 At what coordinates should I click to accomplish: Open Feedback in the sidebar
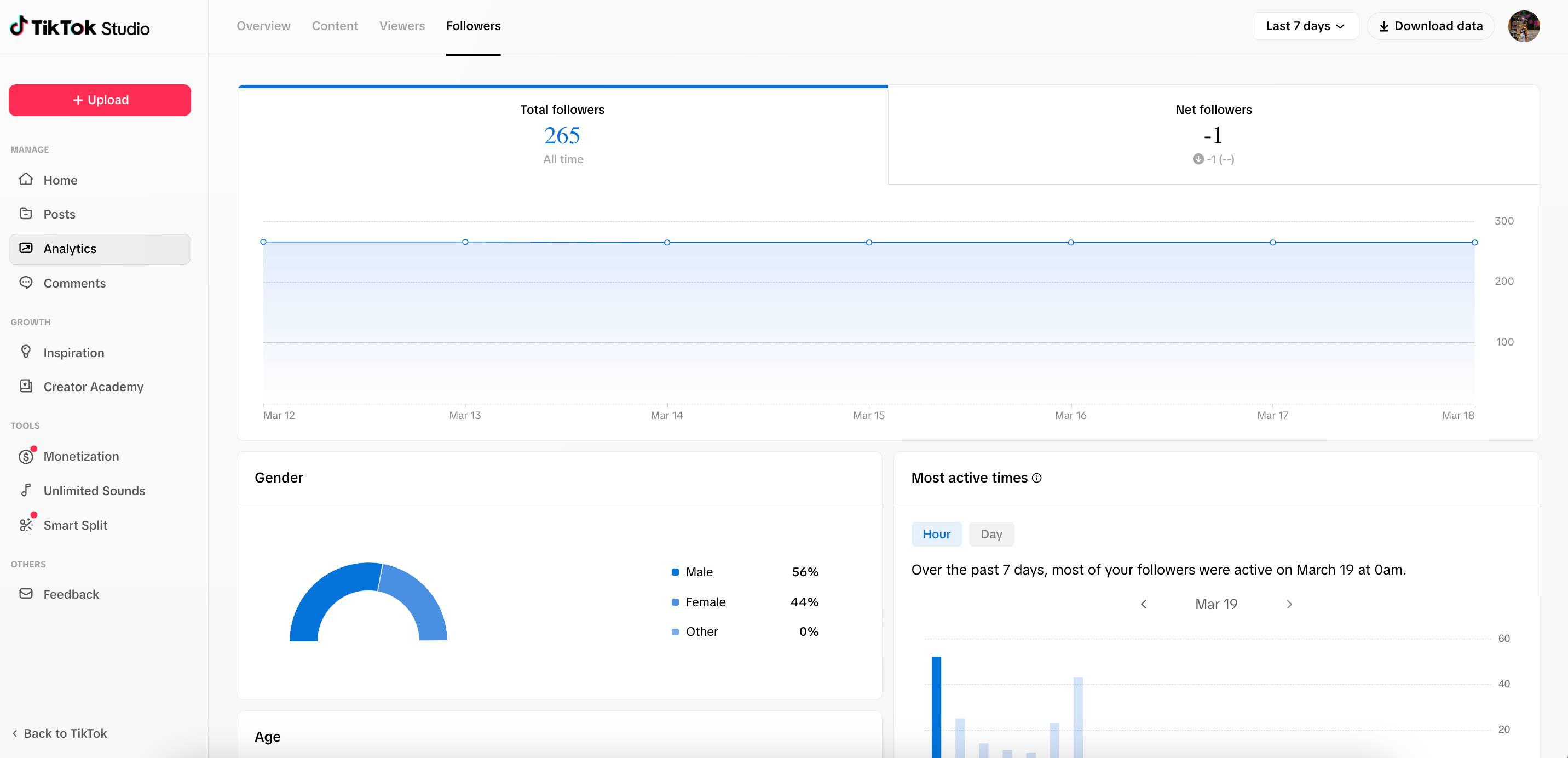pos(100,594)
